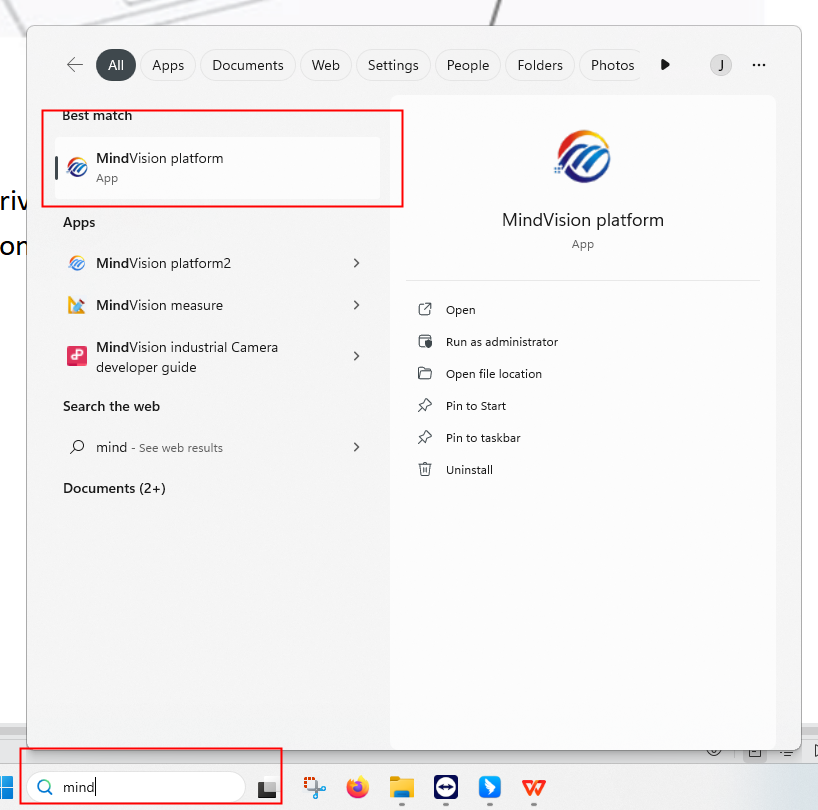818x810 pixels.
Task: Click the Uninstall trash icon
Action: click(425, 469)
